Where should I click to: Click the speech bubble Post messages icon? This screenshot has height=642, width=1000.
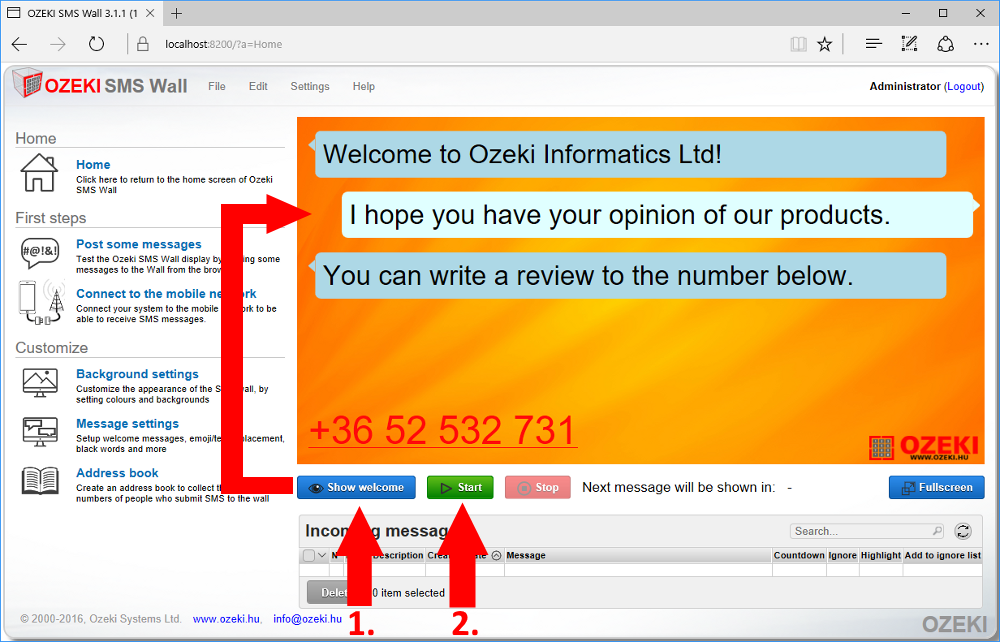(40, 253)
